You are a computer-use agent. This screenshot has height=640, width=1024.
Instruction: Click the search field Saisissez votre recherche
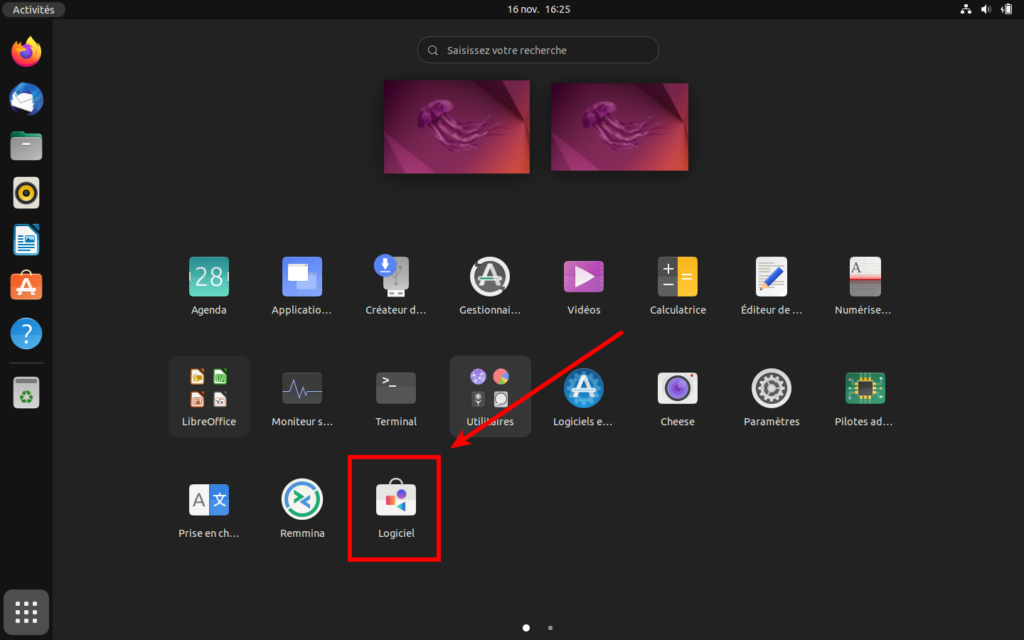click(538, 50)
